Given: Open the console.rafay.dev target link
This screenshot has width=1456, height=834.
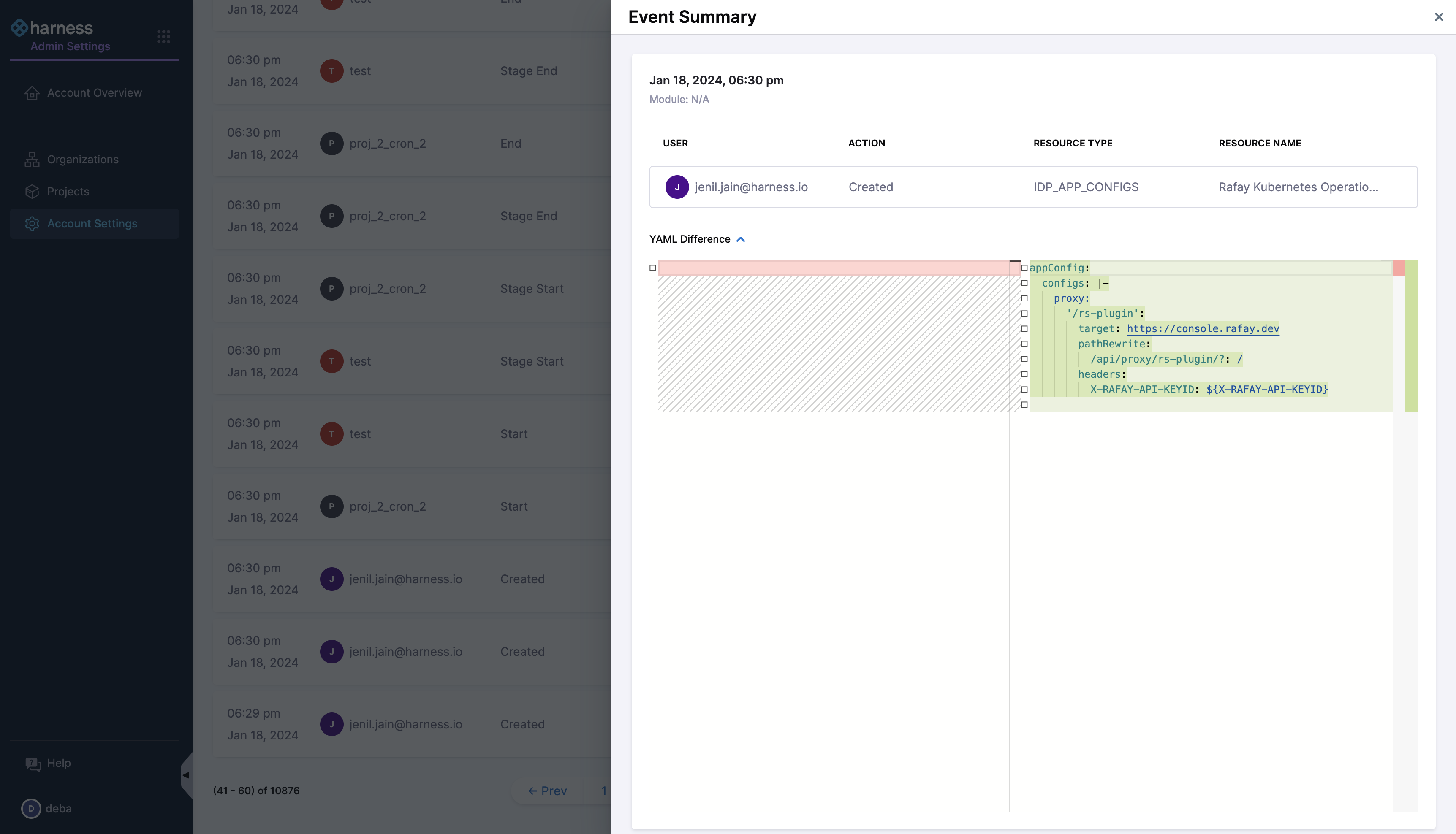Looking at the screenshot, I should coord(1203,329).
